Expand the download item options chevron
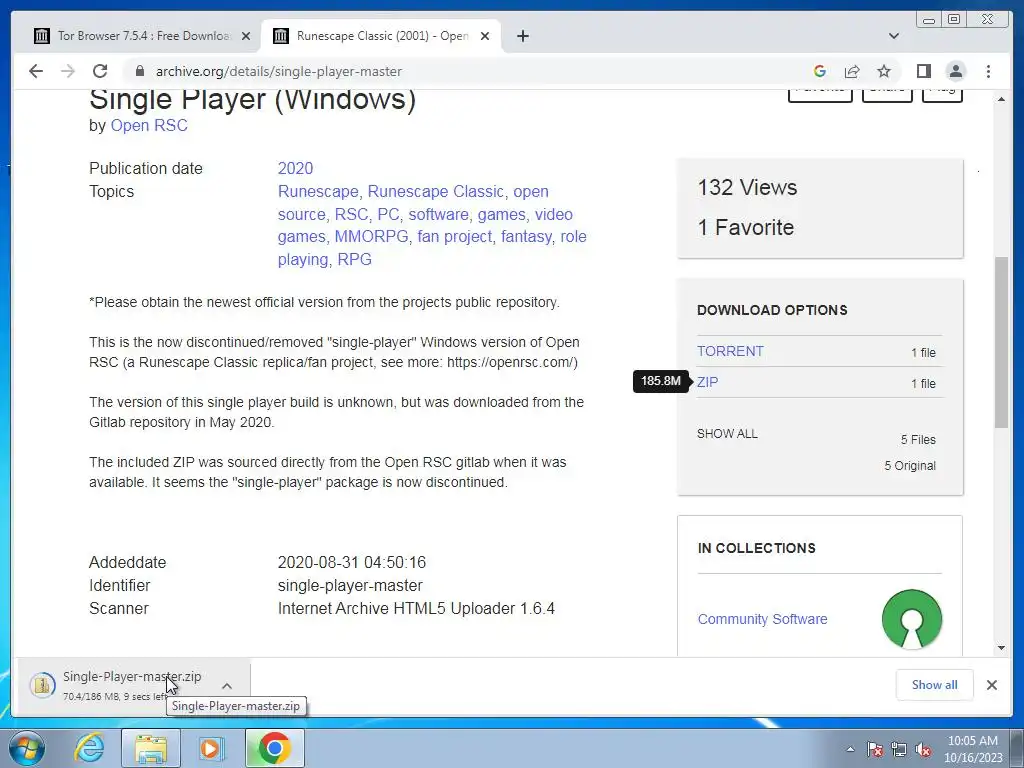 click(227, 686)
